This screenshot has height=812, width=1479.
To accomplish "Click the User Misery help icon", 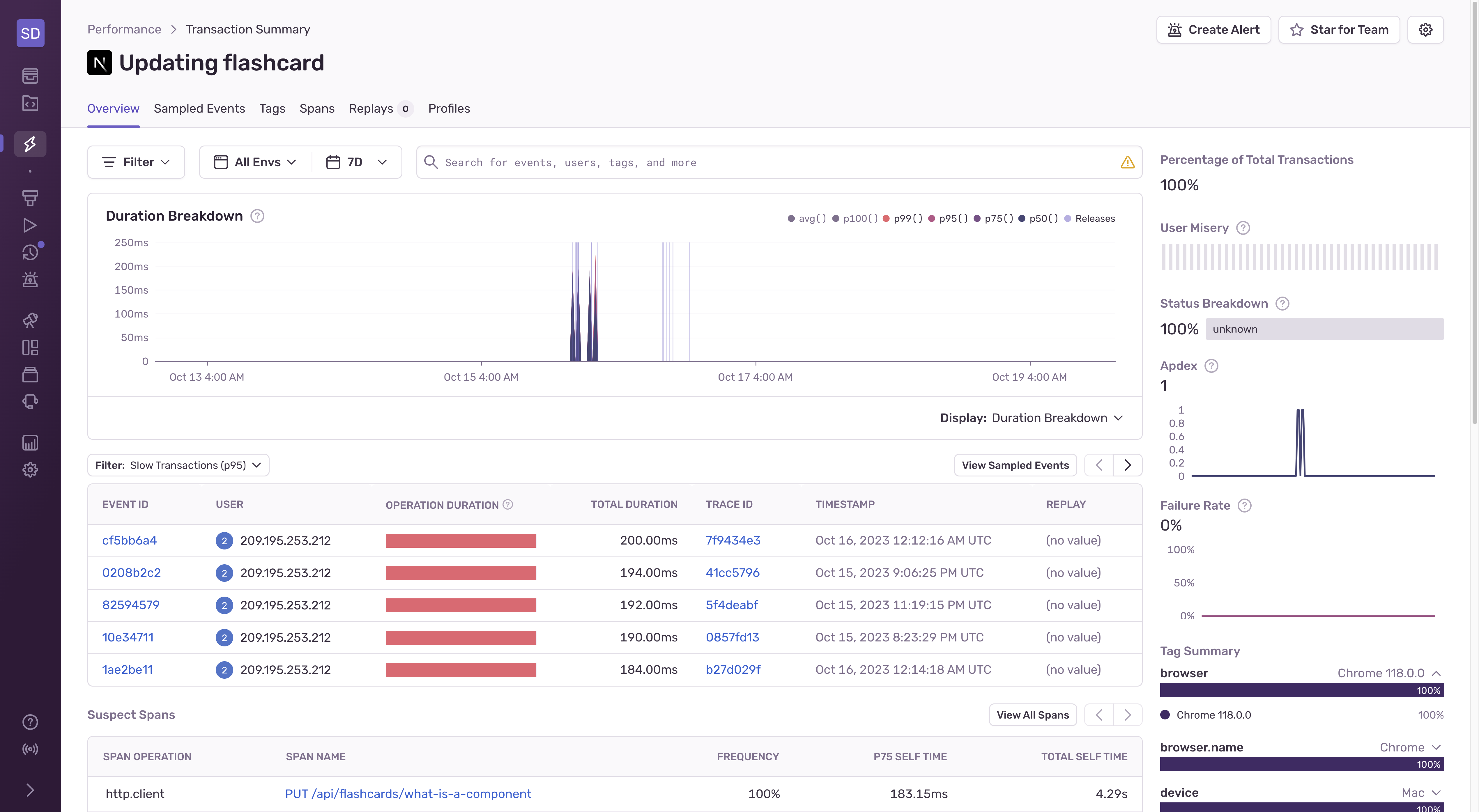I will (1243, 228).
